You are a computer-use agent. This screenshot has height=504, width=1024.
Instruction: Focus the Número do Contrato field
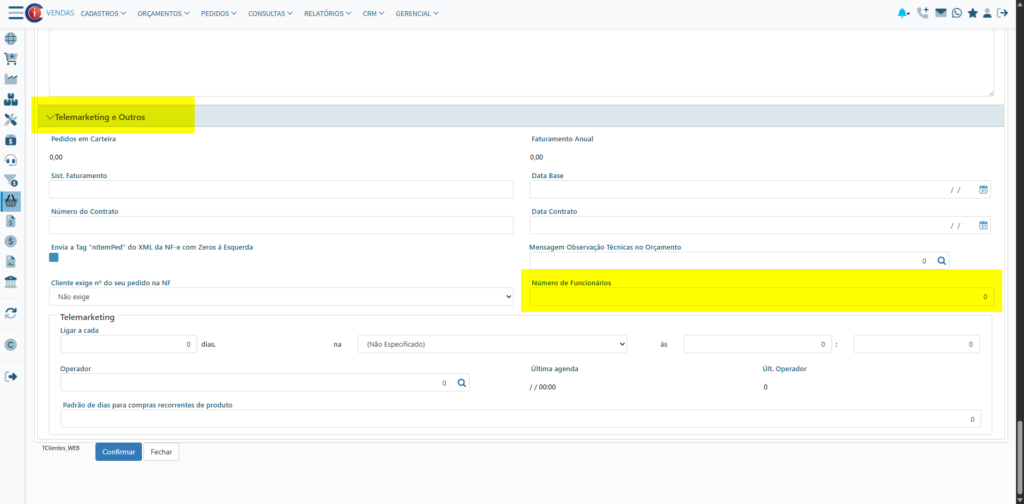pyautogui.click(x=281, y=225)
